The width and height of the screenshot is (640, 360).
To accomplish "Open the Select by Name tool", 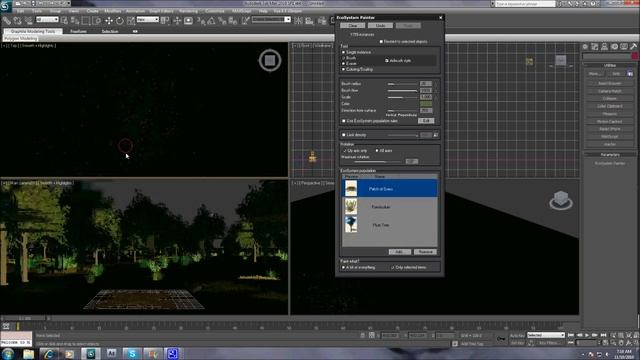I will [x=75, y=20].
